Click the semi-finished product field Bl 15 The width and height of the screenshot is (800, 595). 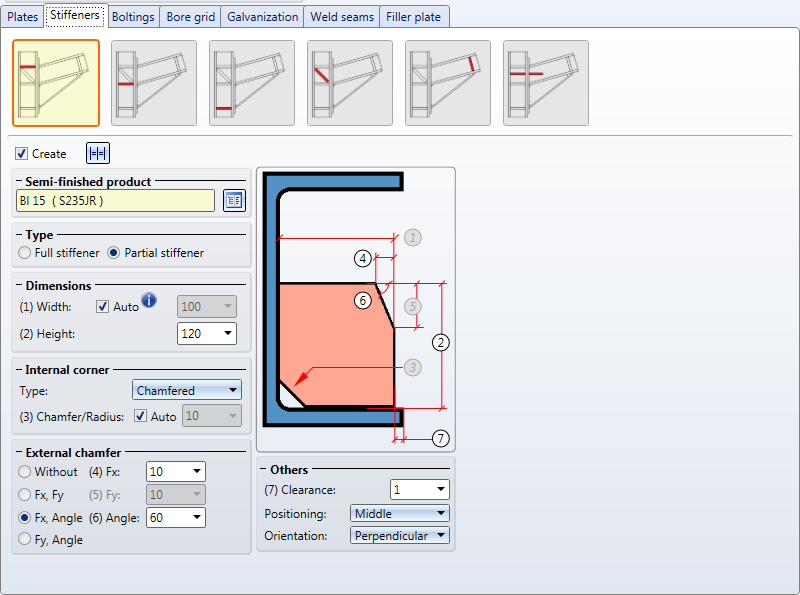coord(115,201)
